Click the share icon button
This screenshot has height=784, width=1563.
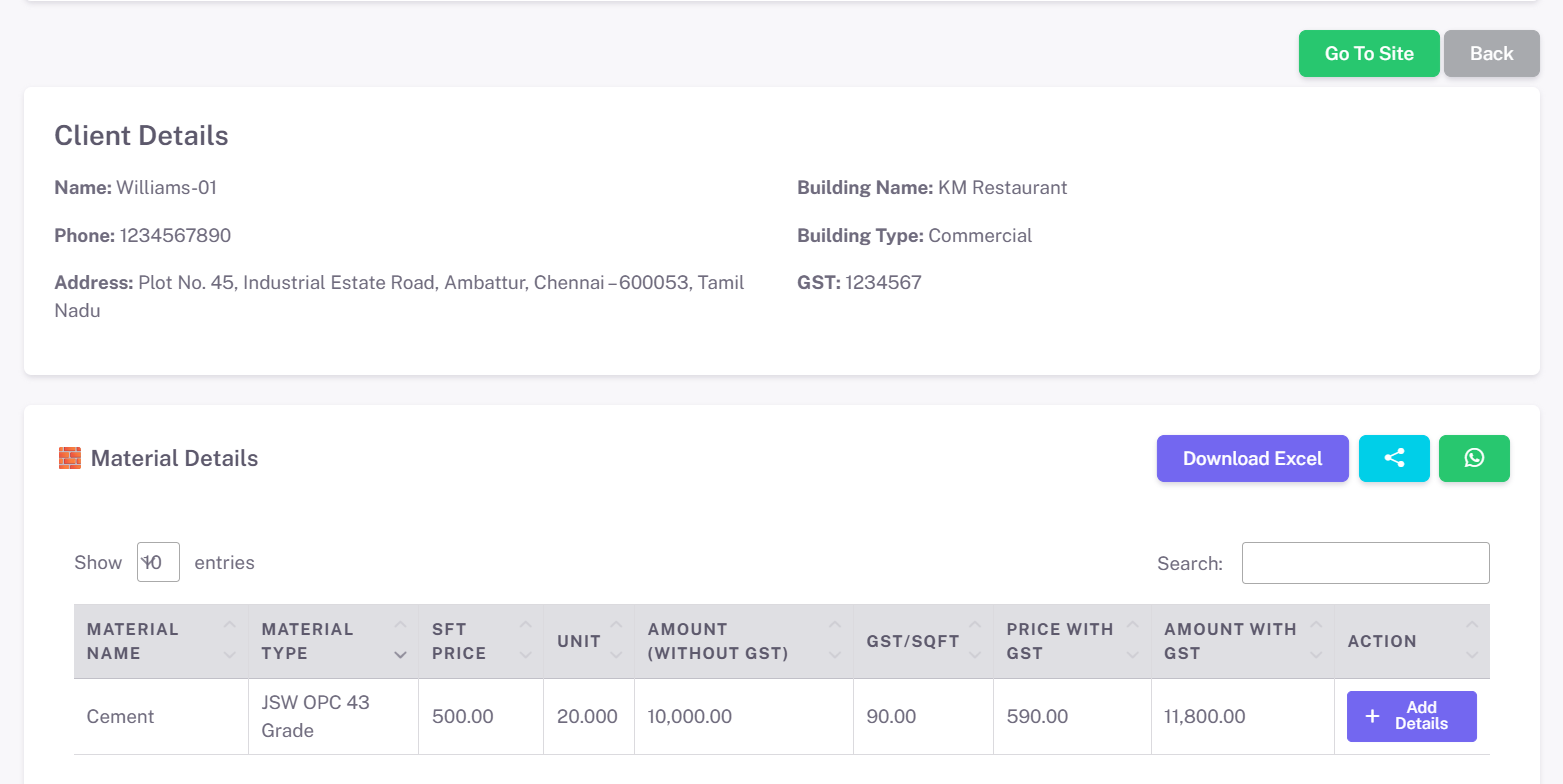click(1394, 459)
